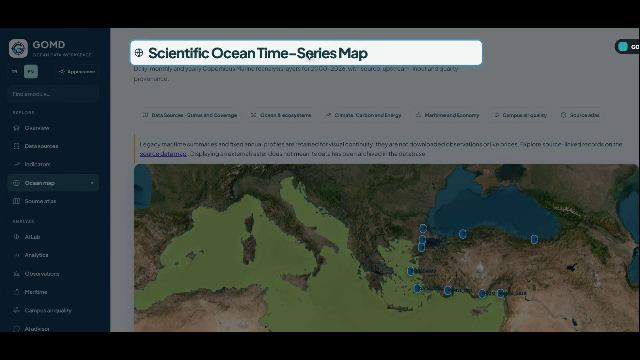Click the Analytics chart icon in sidebar
Viewport: 640px width, 360px height.
[x=16, y=255]
